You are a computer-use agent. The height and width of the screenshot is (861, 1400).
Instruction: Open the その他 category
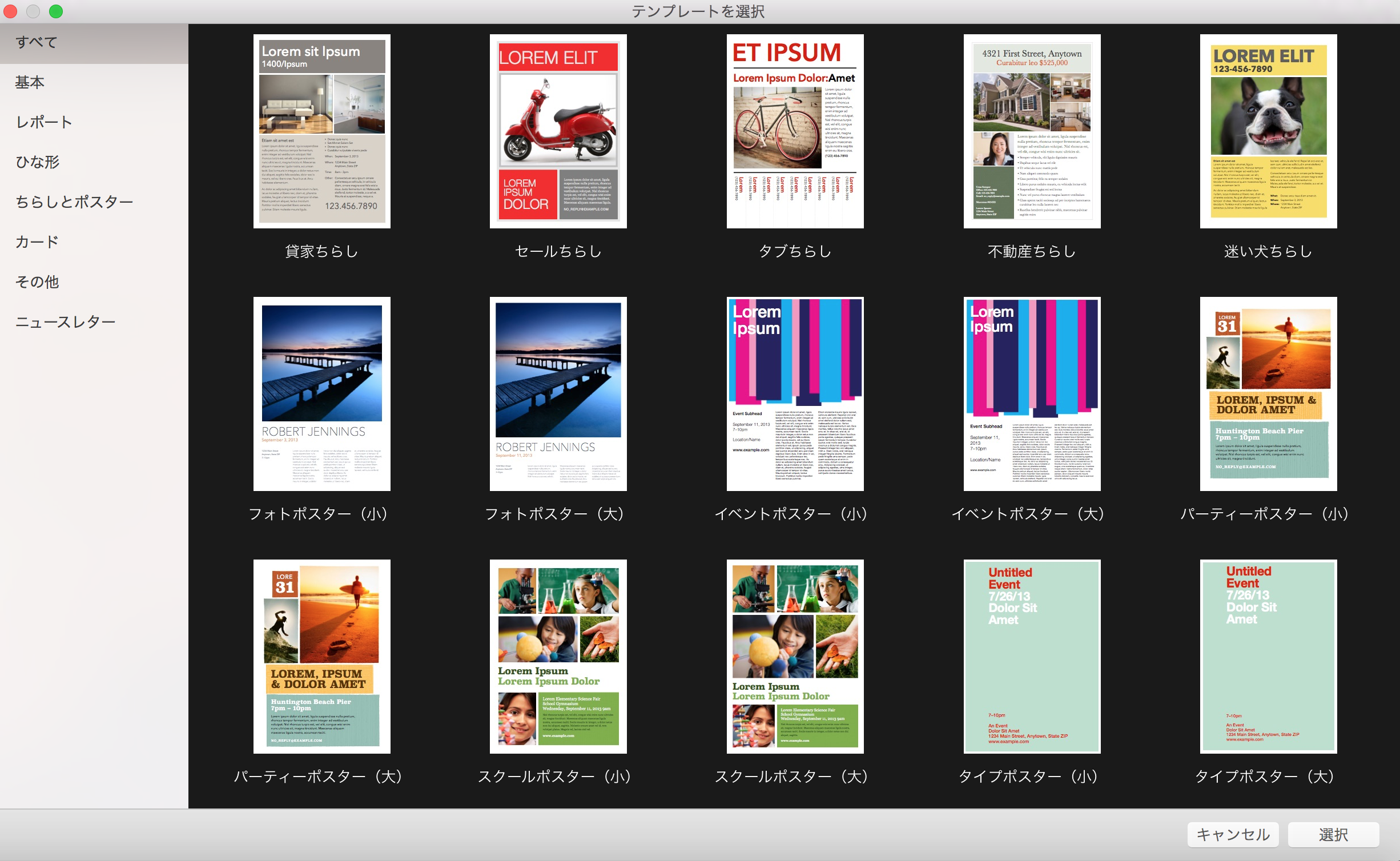(37, 281)
